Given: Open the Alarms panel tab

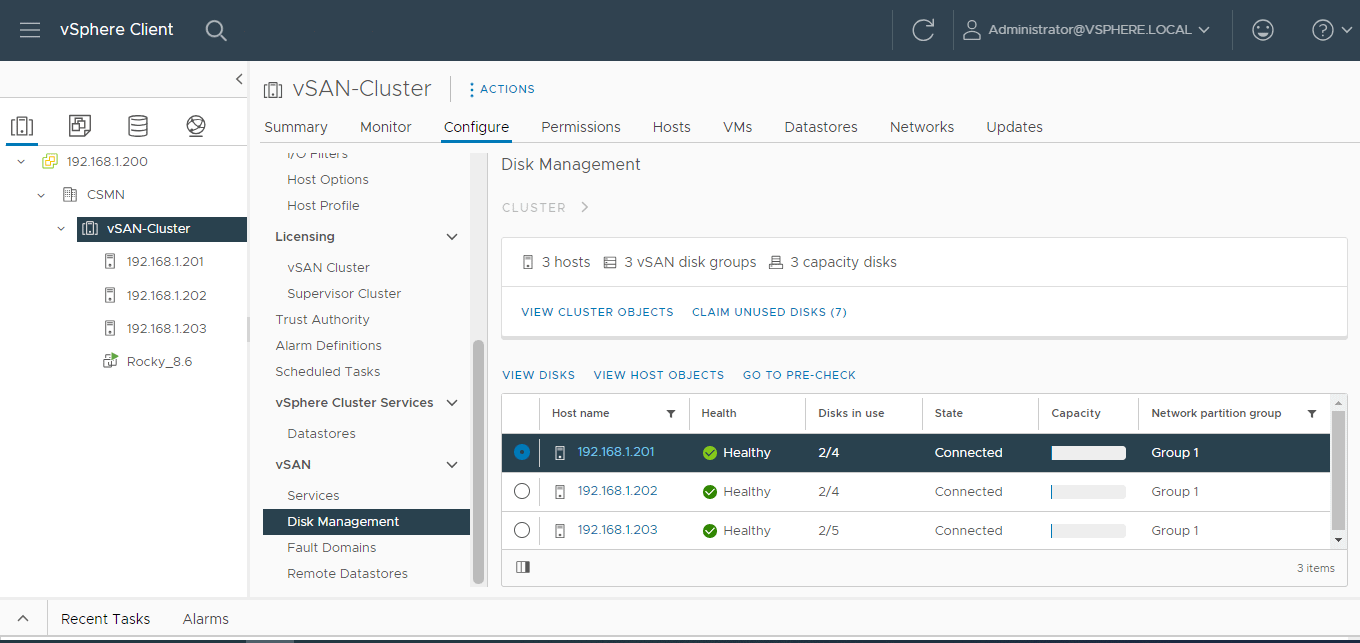Looking at the screenshot, I should click(x=206, y=619).
